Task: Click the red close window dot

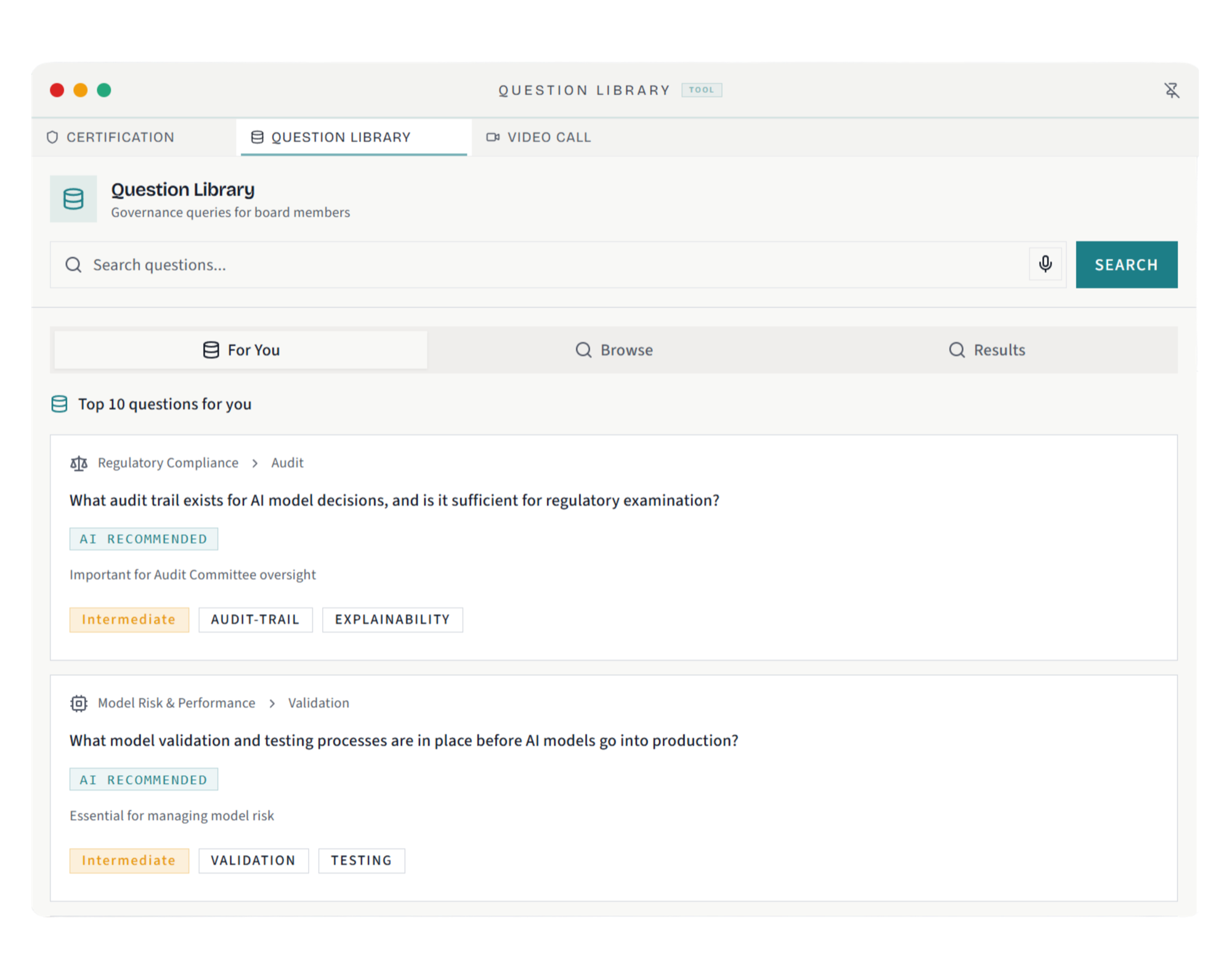Action: [57, 91]
